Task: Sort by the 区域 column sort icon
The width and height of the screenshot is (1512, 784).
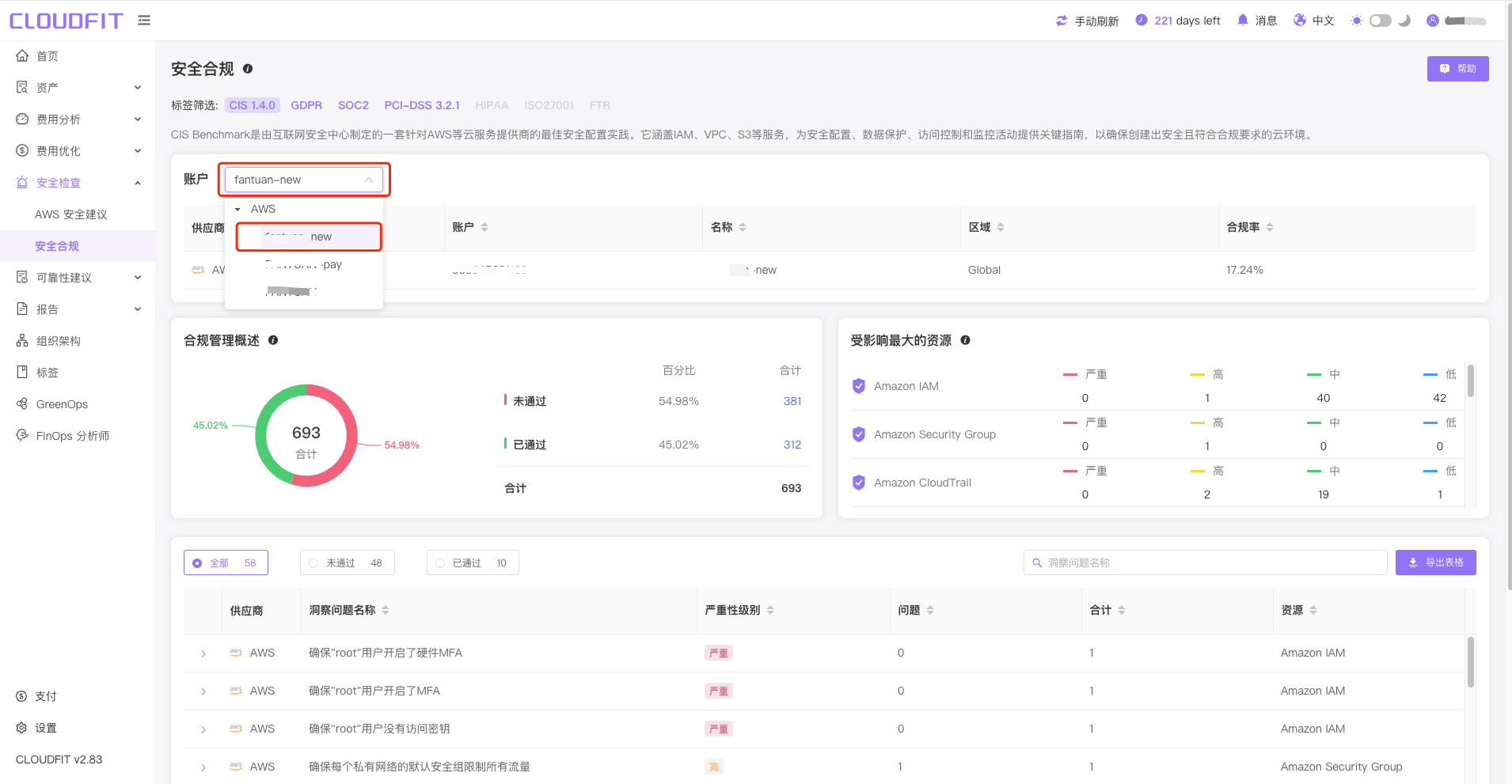Action: [1001, 227]
